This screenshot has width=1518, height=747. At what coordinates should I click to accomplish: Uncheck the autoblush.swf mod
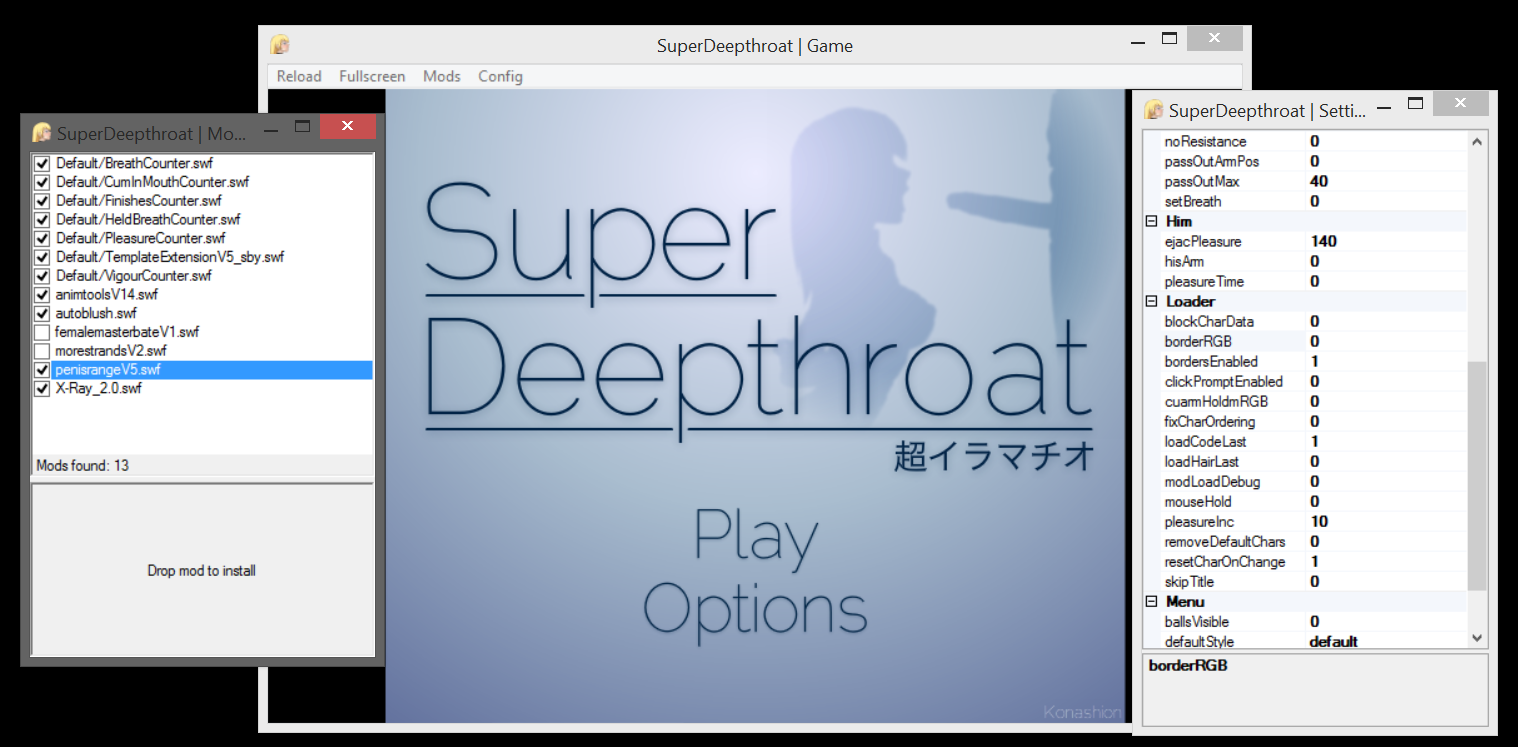[x=42, y=313]
